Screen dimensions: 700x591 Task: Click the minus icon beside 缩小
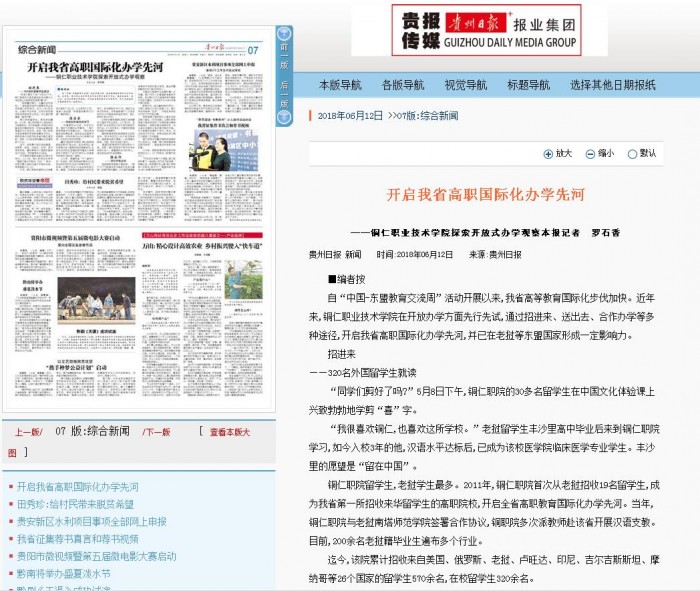pyautogui.click(x=590, y=154)
